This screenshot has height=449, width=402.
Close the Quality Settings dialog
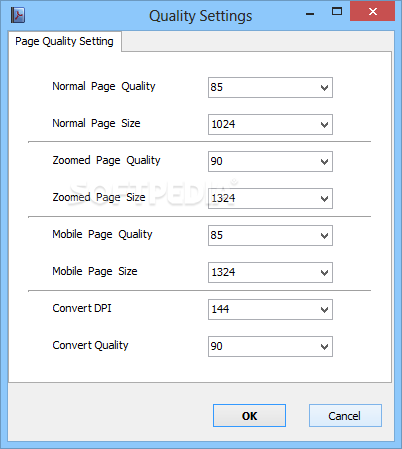[373, 12]
